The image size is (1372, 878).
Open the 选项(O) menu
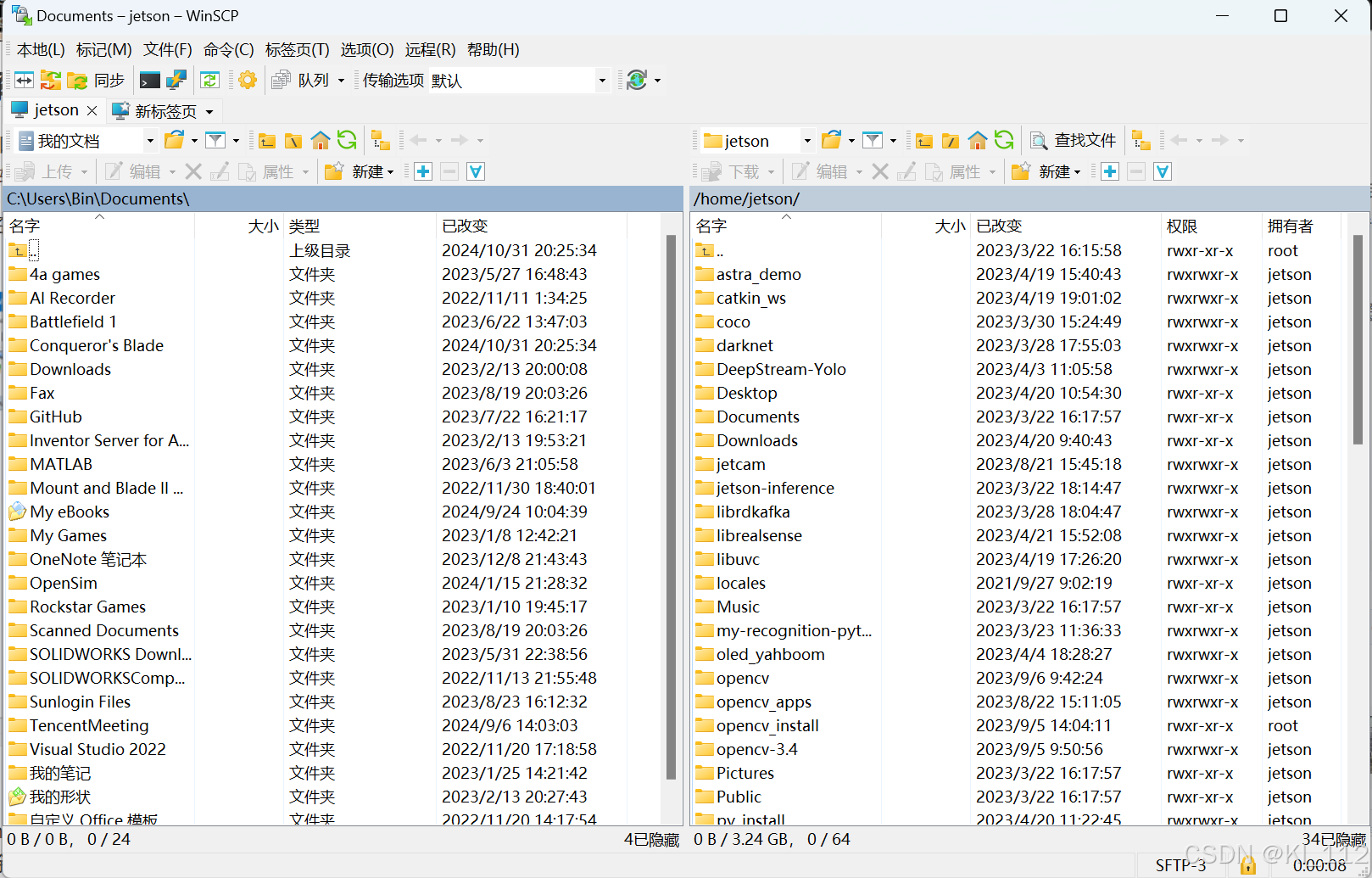[x=367, y=50]
